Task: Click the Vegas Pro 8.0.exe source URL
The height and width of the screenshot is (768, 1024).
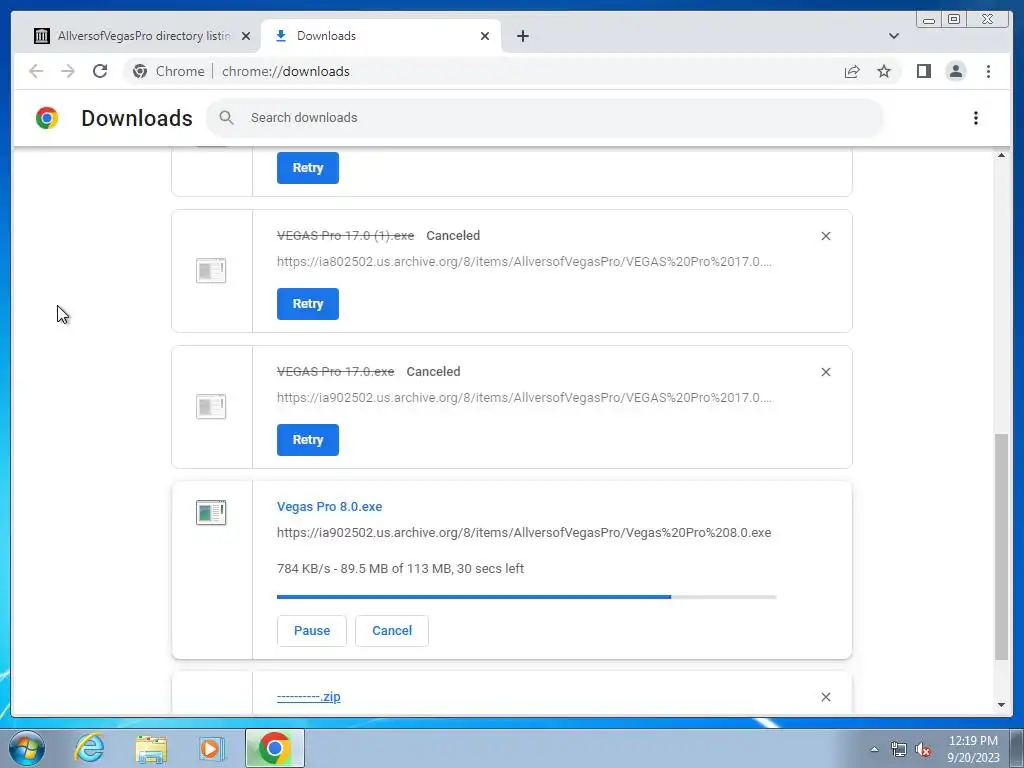Action: pos(524,533)
